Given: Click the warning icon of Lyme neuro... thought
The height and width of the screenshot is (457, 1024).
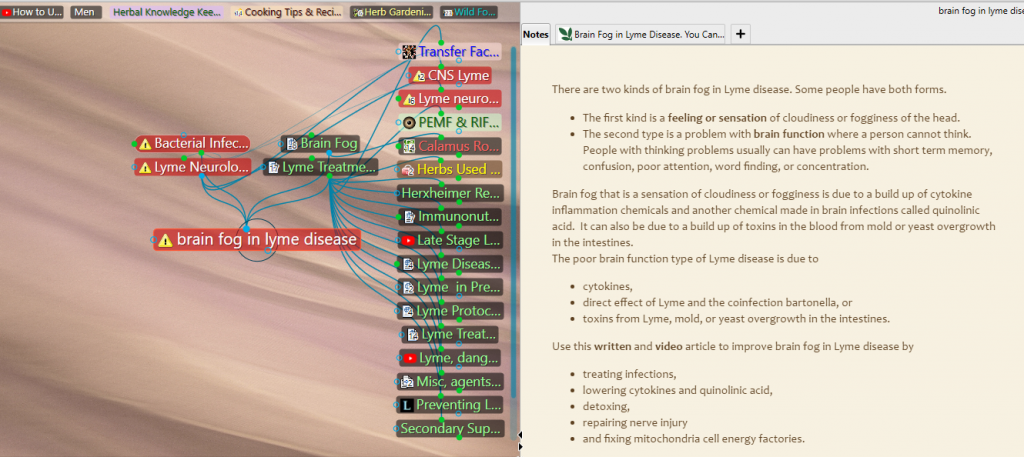Looking at the screenshot, I should click(x=409, y=99).
